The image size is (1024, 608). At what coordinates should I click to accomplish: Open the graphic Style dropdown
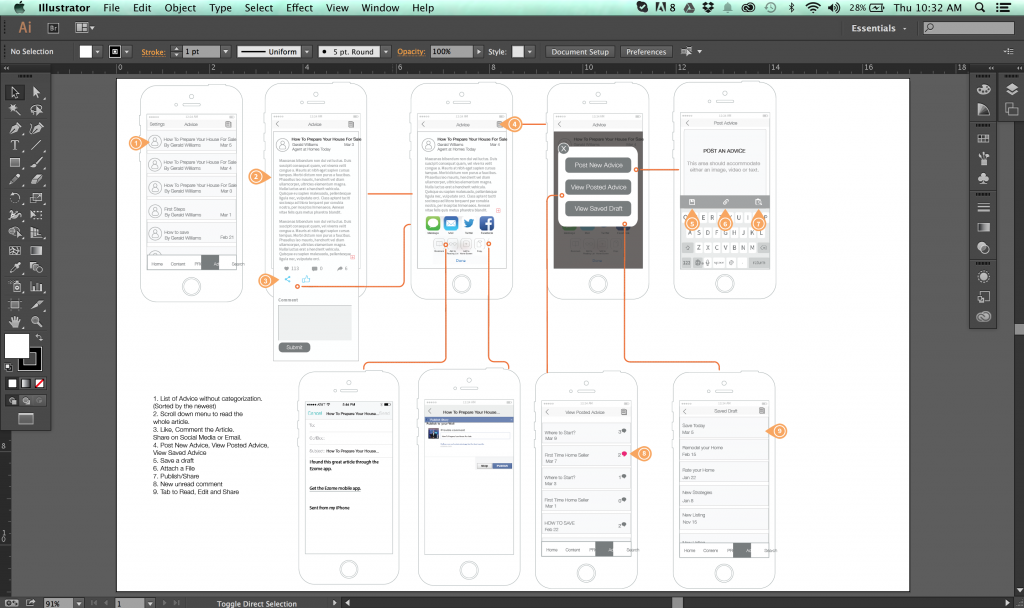pos(530,52)
